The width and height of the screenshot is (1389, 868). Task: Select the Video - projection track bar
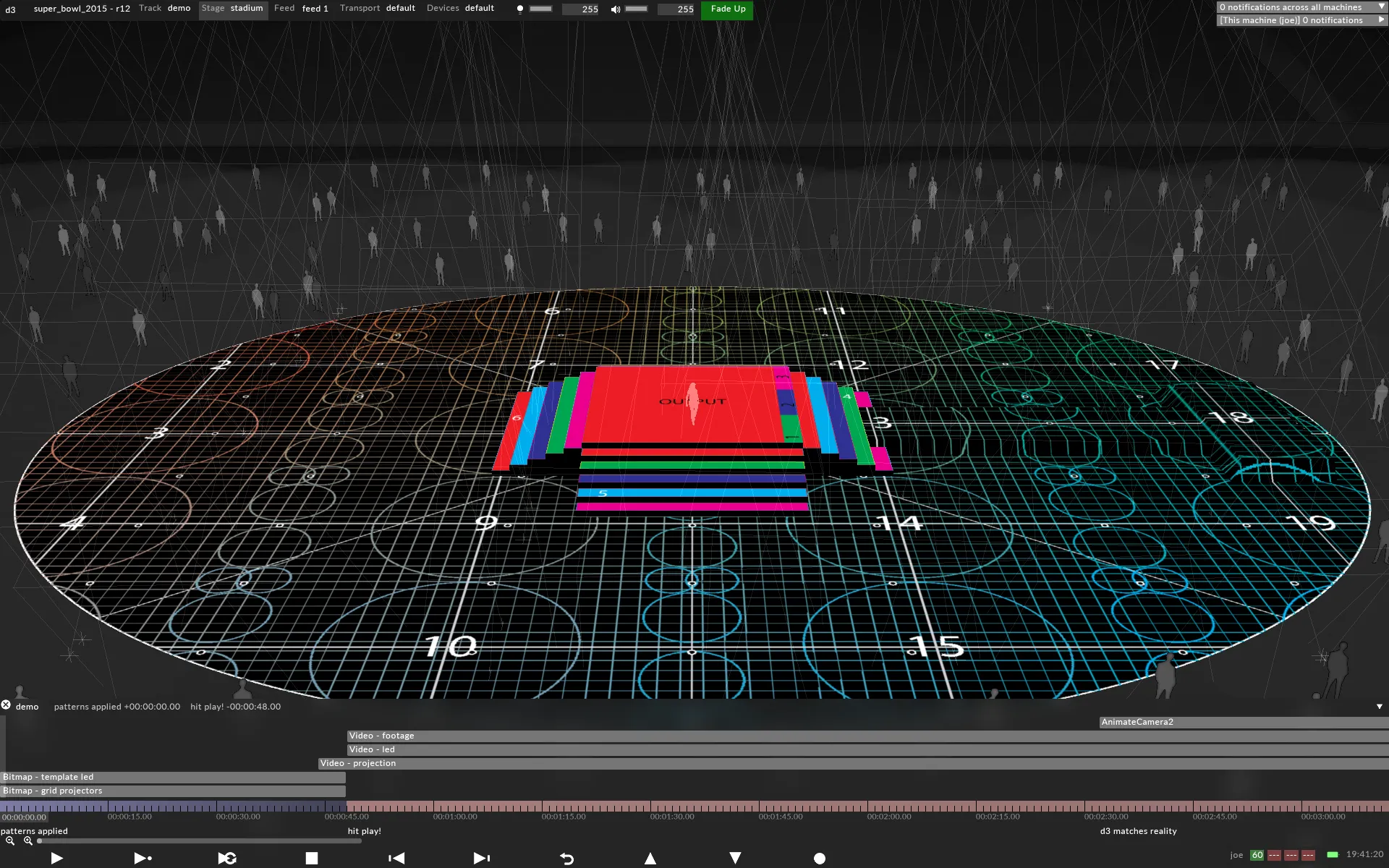click(357, 762)
